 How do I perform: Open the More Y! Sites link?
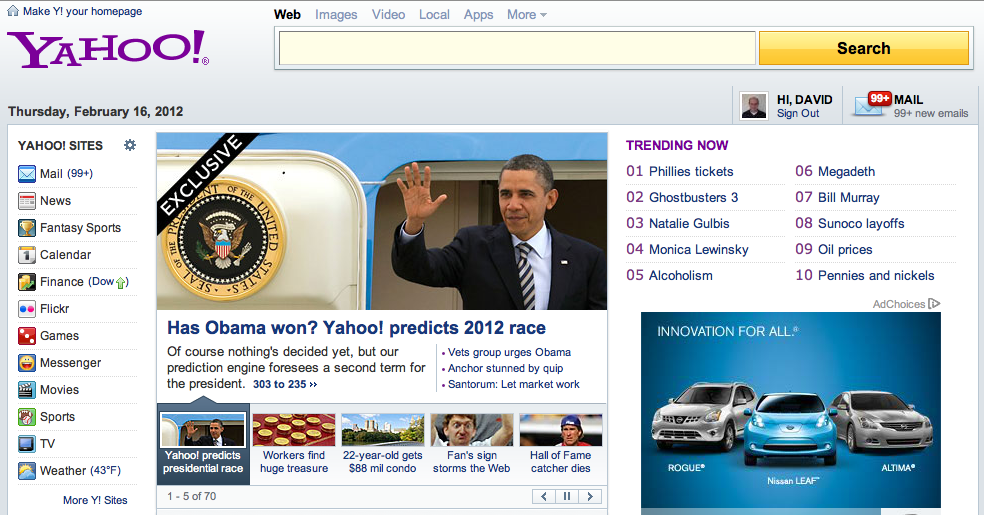click(95, 500)
